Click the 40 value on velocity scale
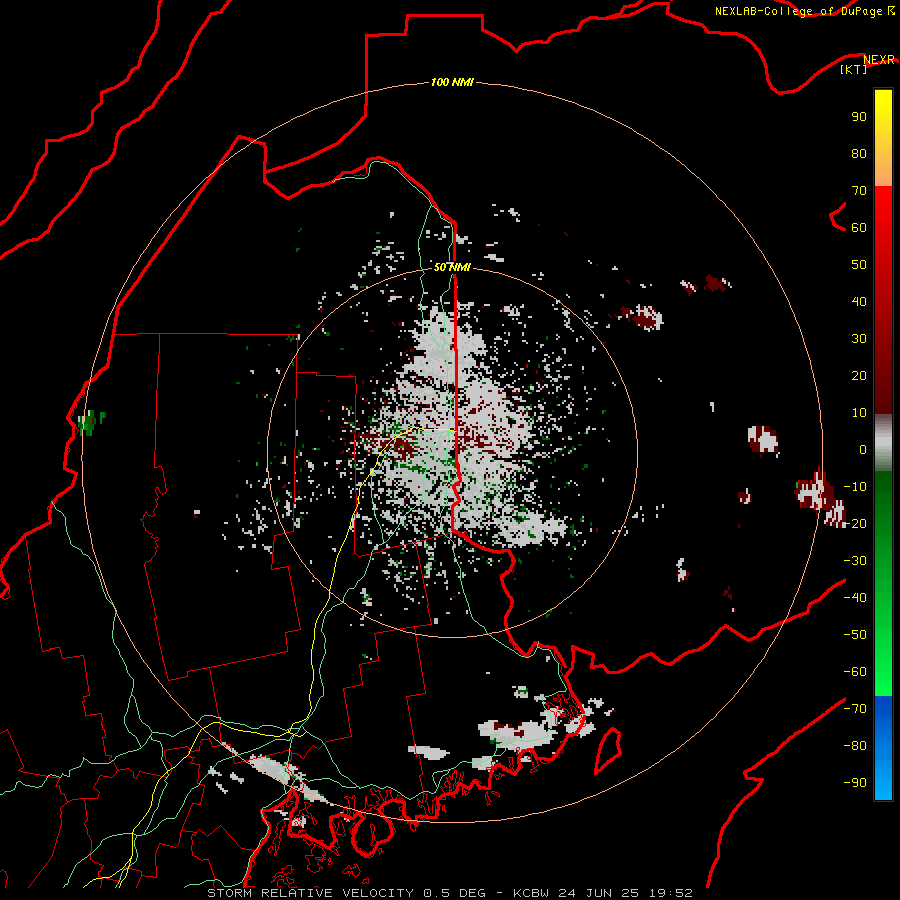Image resolution: width=900 pixels, height=900 pixels. (x=859, y=301)
